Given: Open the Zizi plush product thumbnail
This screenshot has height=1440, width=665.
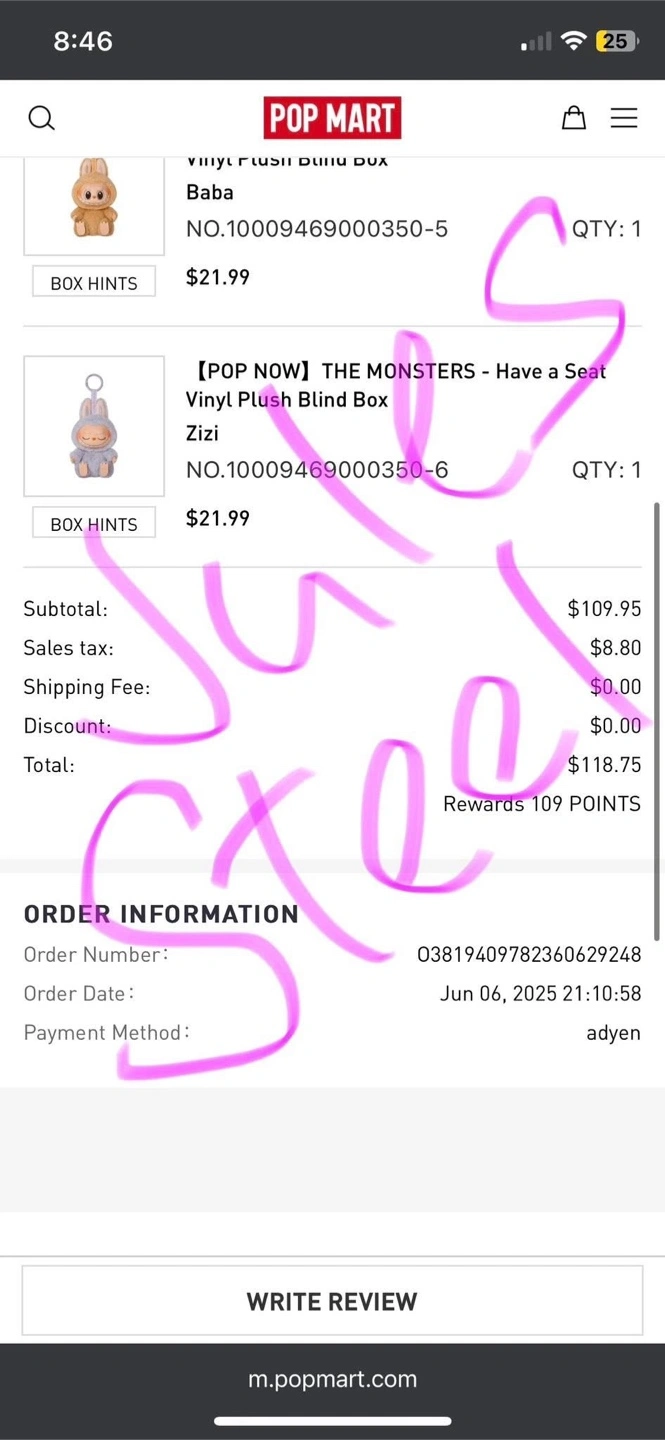Looking at the screenshot, I should click(94, 426).
